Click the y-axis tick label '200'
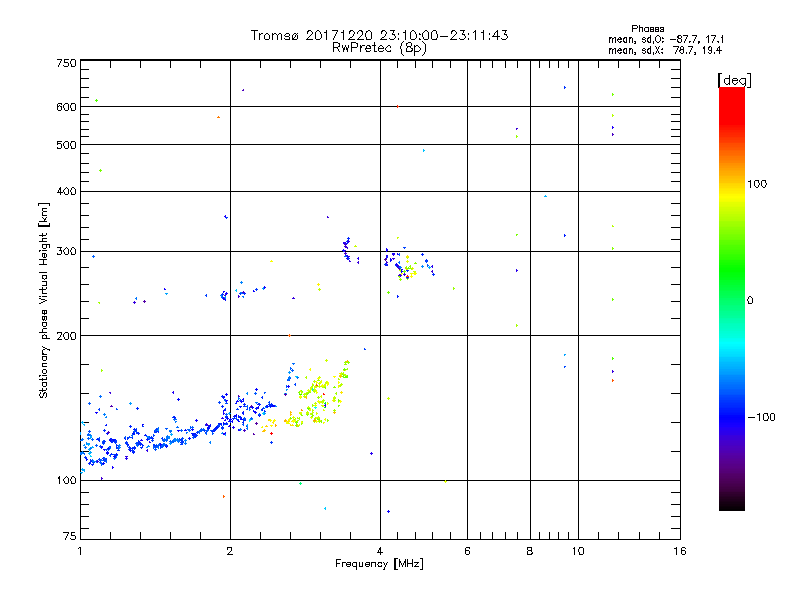800x600 pixels. tap(66, 336)
